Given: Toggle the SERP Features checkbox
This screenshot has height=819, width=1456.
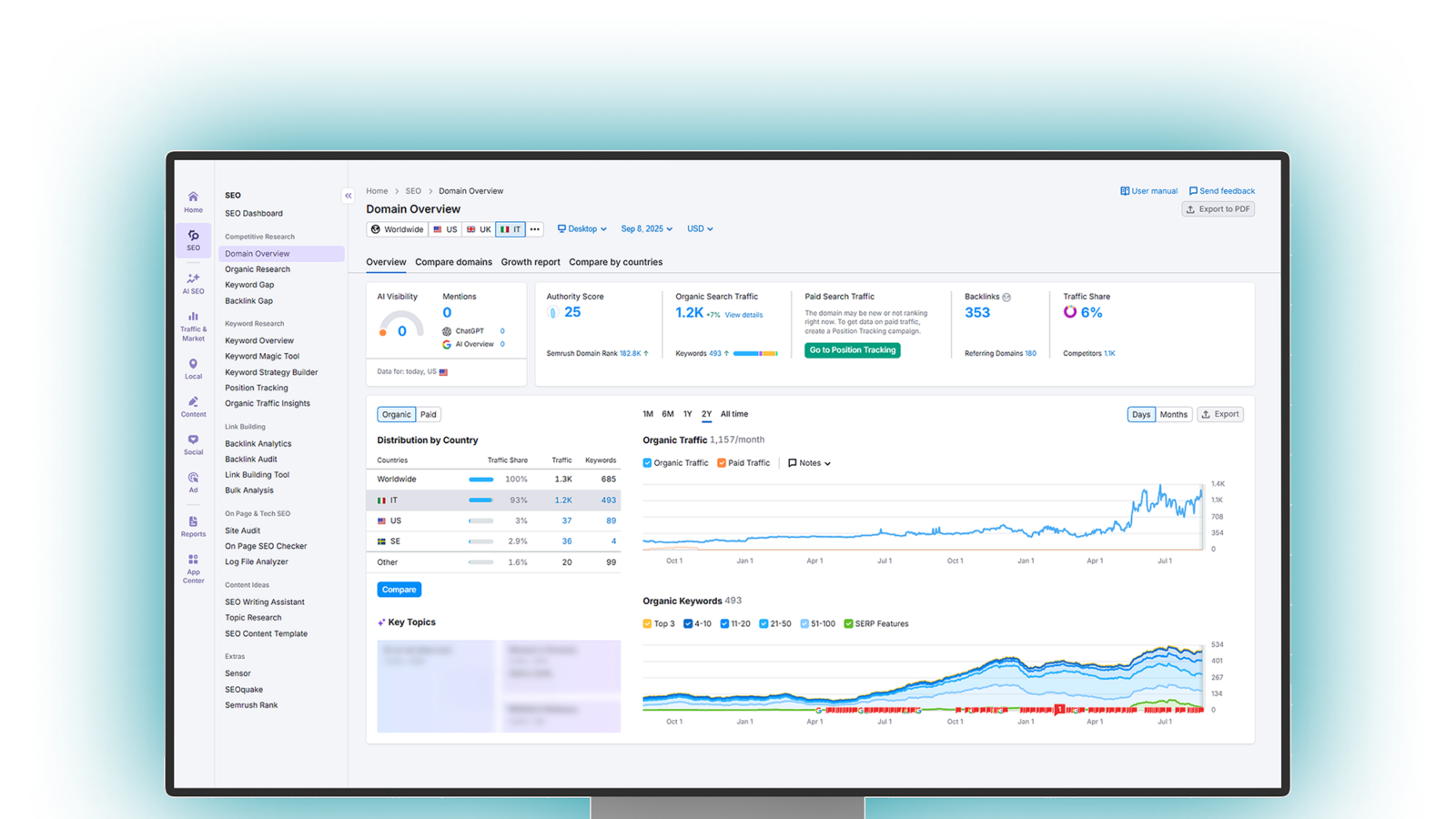Looking at the screenshot, I should click(848, 624).
